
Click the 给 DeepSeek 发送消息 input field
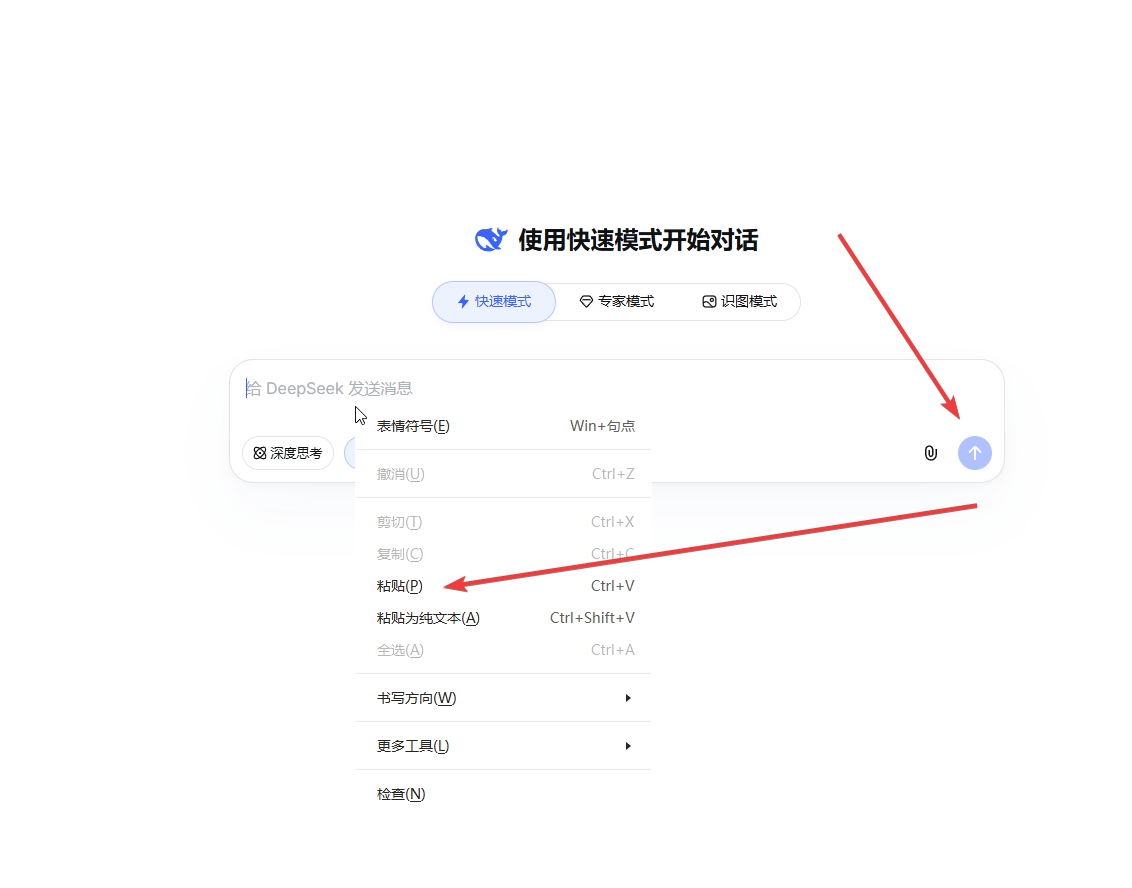pos(617,388)
